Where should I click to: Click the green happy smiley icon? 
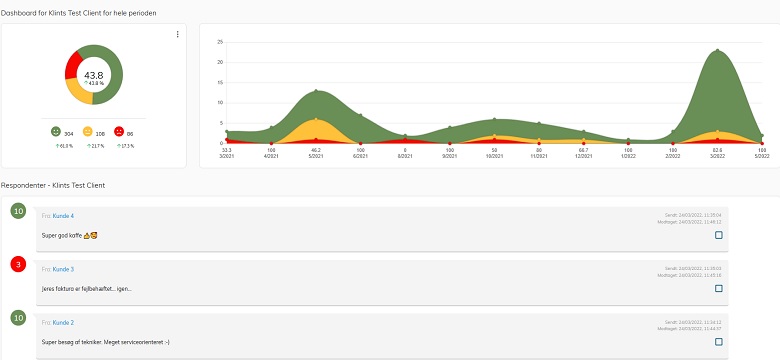(x=56, y=132)
